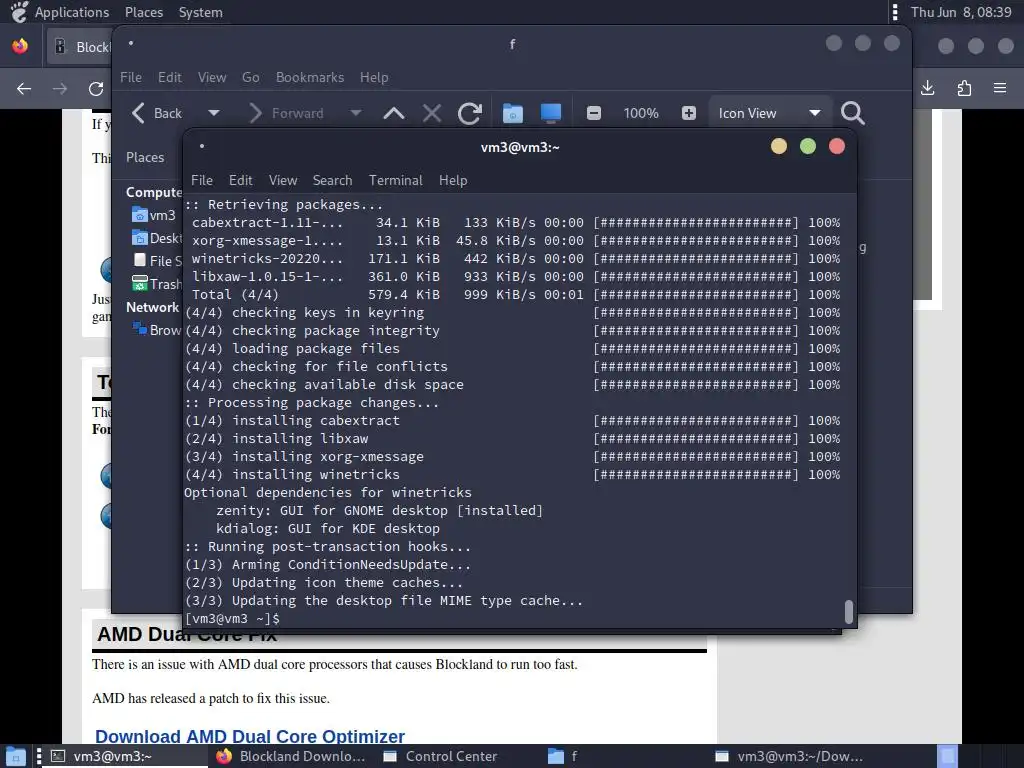Open Places menu in top panel
Viewport: 1024px width, 768px height.
coord(144,12)
